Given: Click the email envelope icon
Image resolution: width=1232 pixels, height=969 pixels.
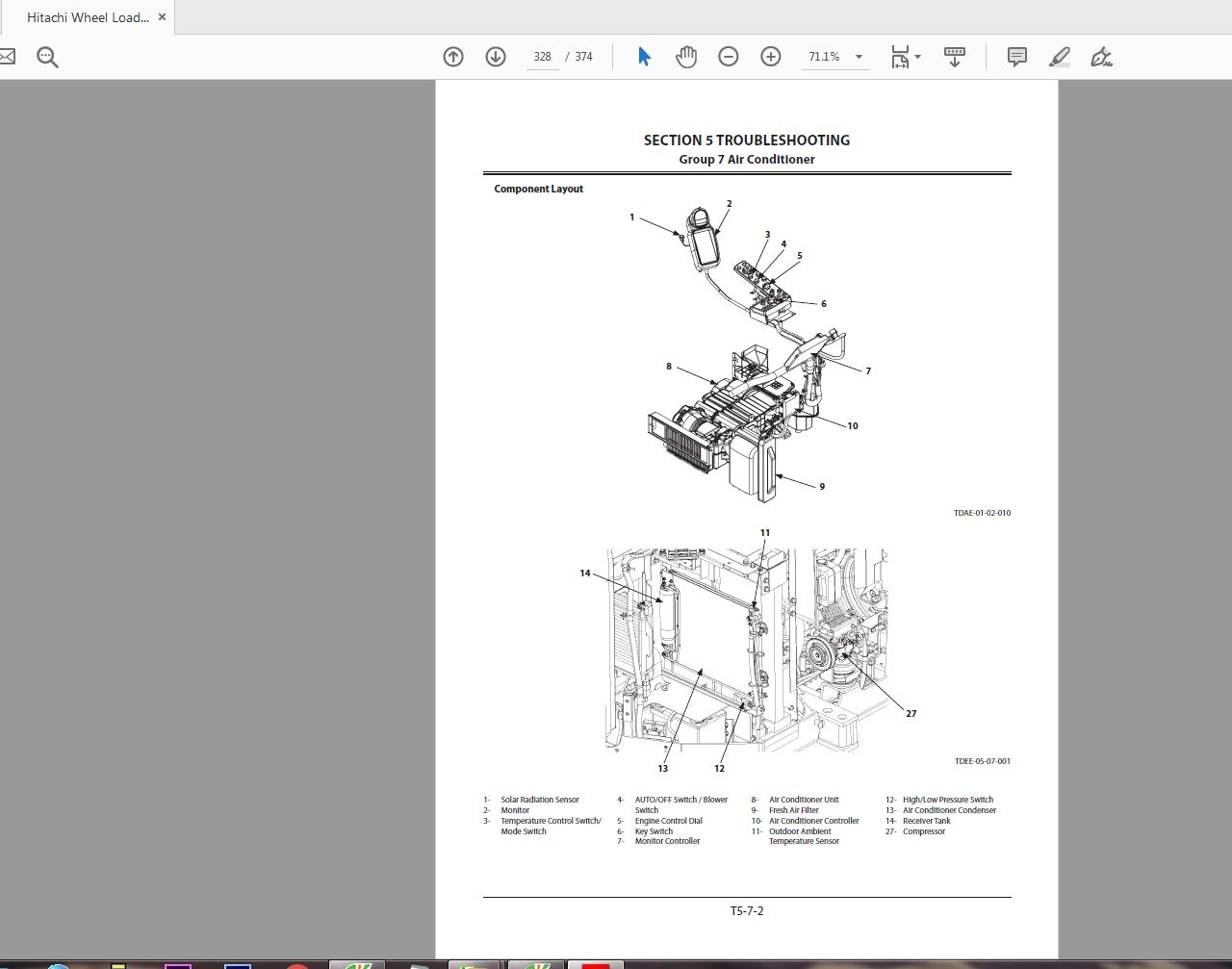Looking at the screenshot, I should pos(6,57).
